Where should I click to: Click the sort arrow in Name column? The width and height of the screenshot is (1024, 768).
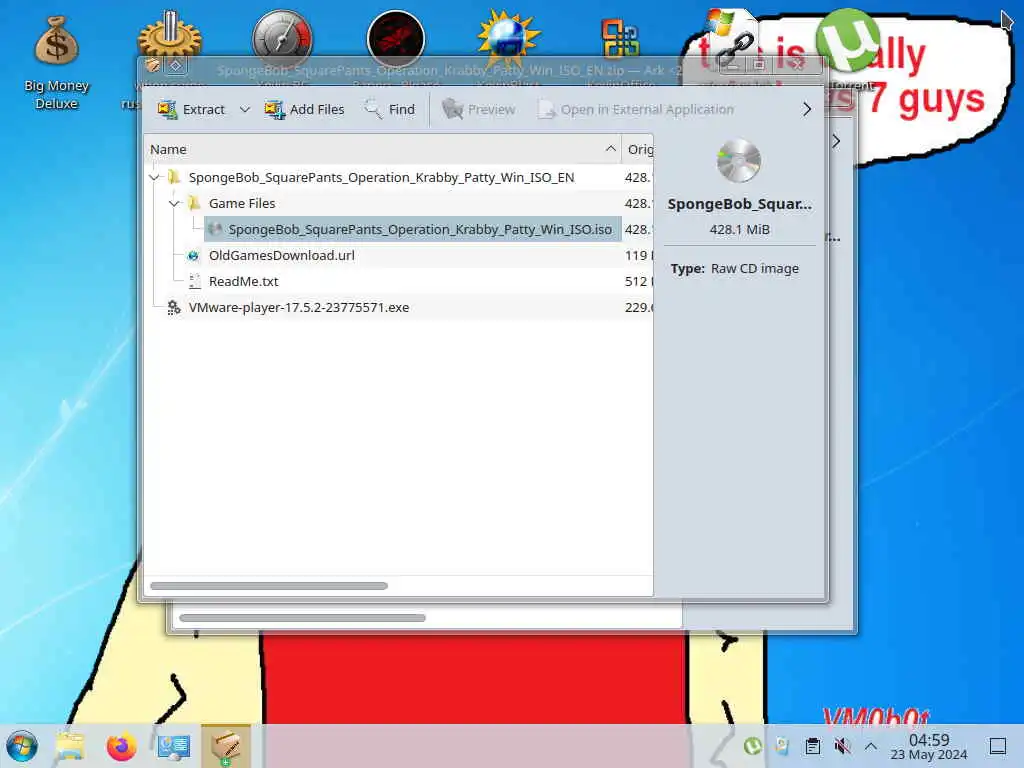[610, 149]
